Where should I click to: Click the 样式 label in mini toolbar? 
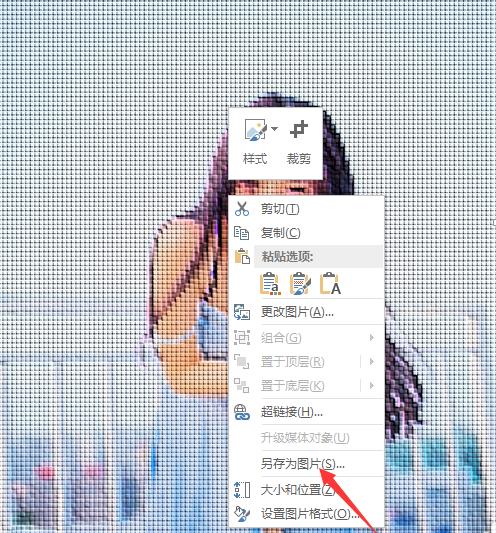coord(255,159)
